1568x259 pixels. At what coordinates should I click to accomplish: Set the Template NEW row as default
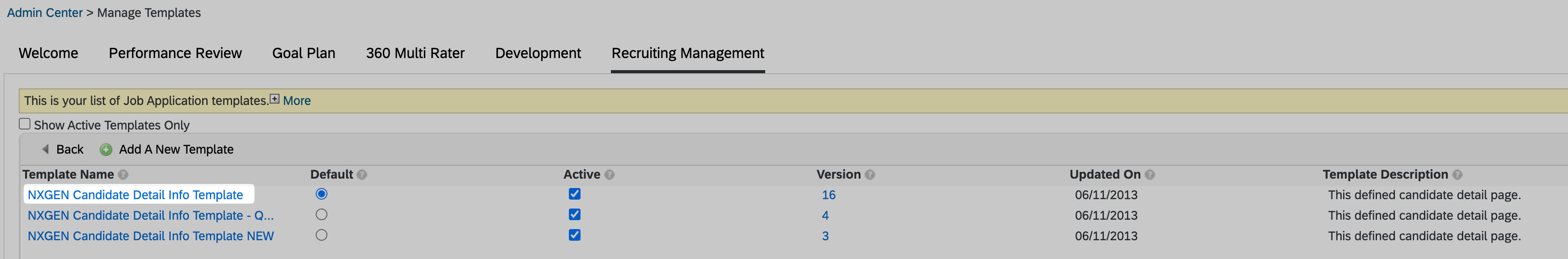(x=322, y=235)
